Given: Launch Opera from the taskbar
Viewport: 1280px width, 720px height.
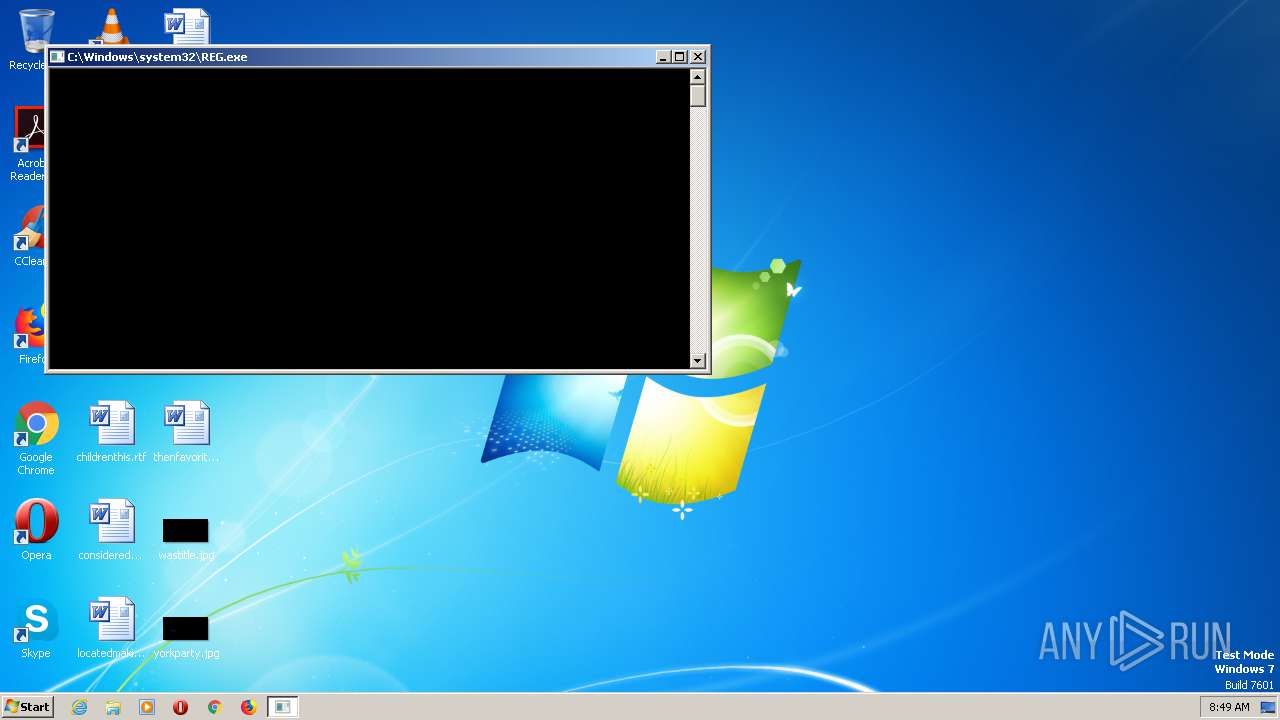Looking at the screenshot, I should point(181,707).
